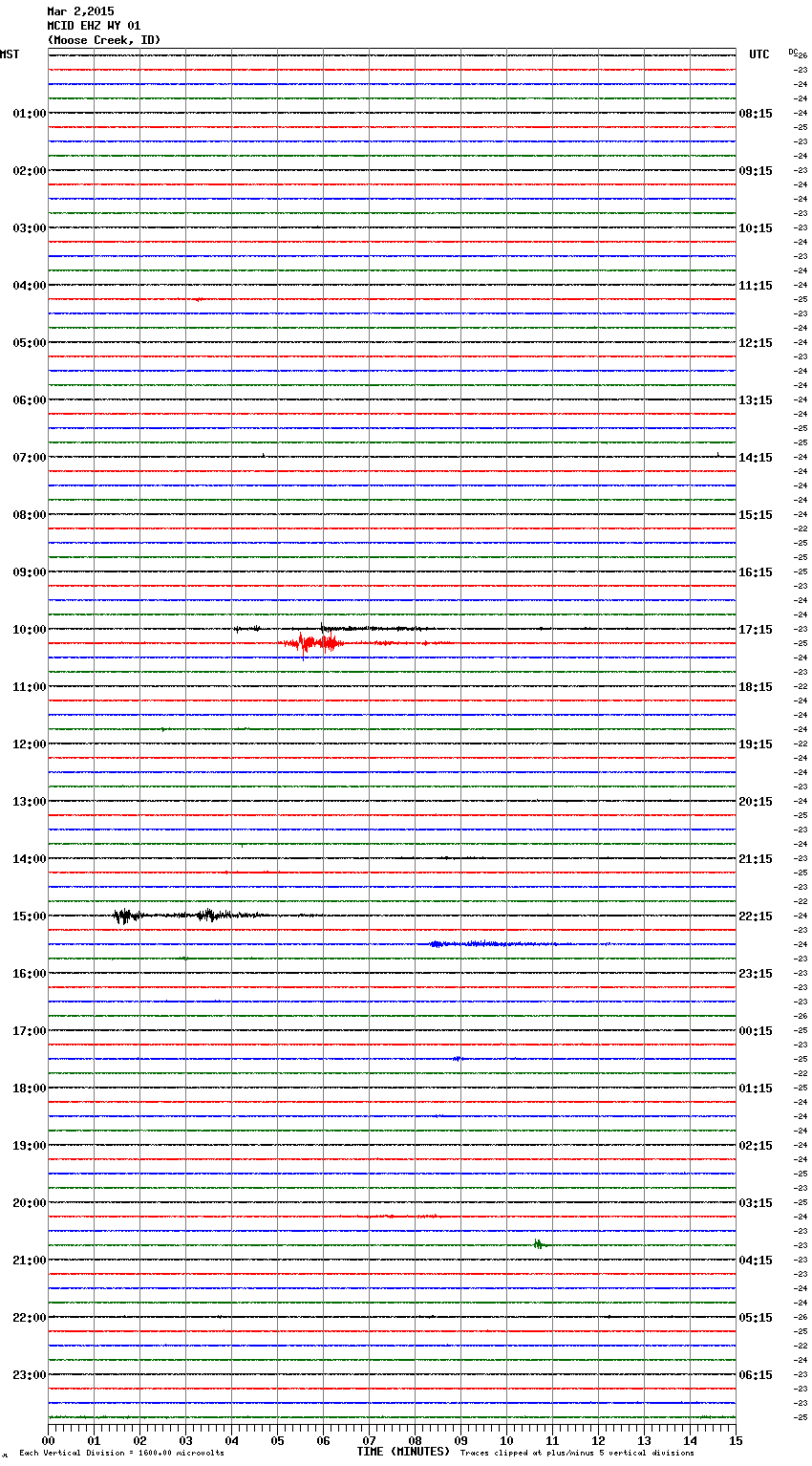Select the '23:00' MST row label
The image size is (812, 1466).
click(30, 1375)
